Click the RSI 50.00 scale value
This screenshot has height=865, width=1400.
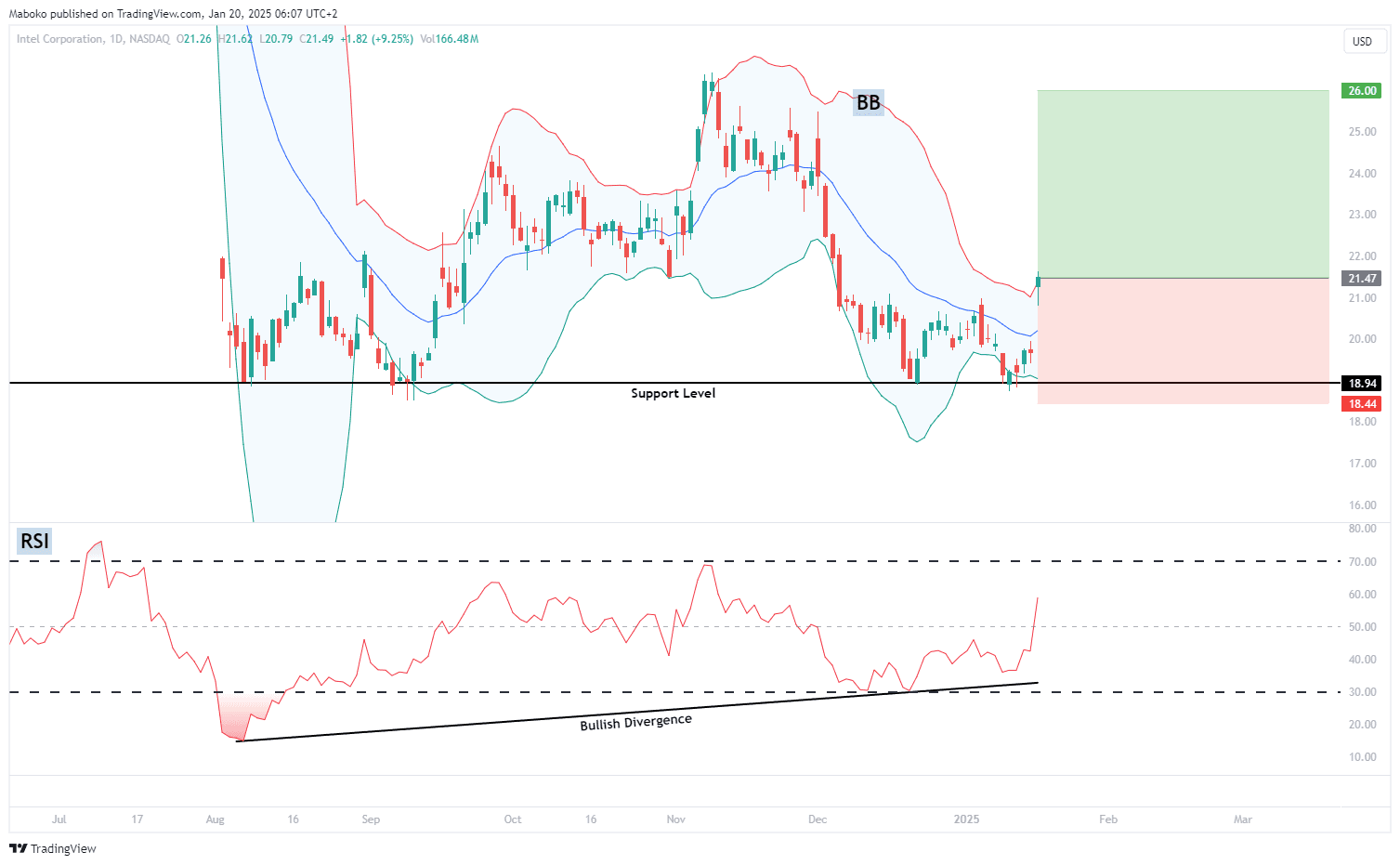point(1363,627)
